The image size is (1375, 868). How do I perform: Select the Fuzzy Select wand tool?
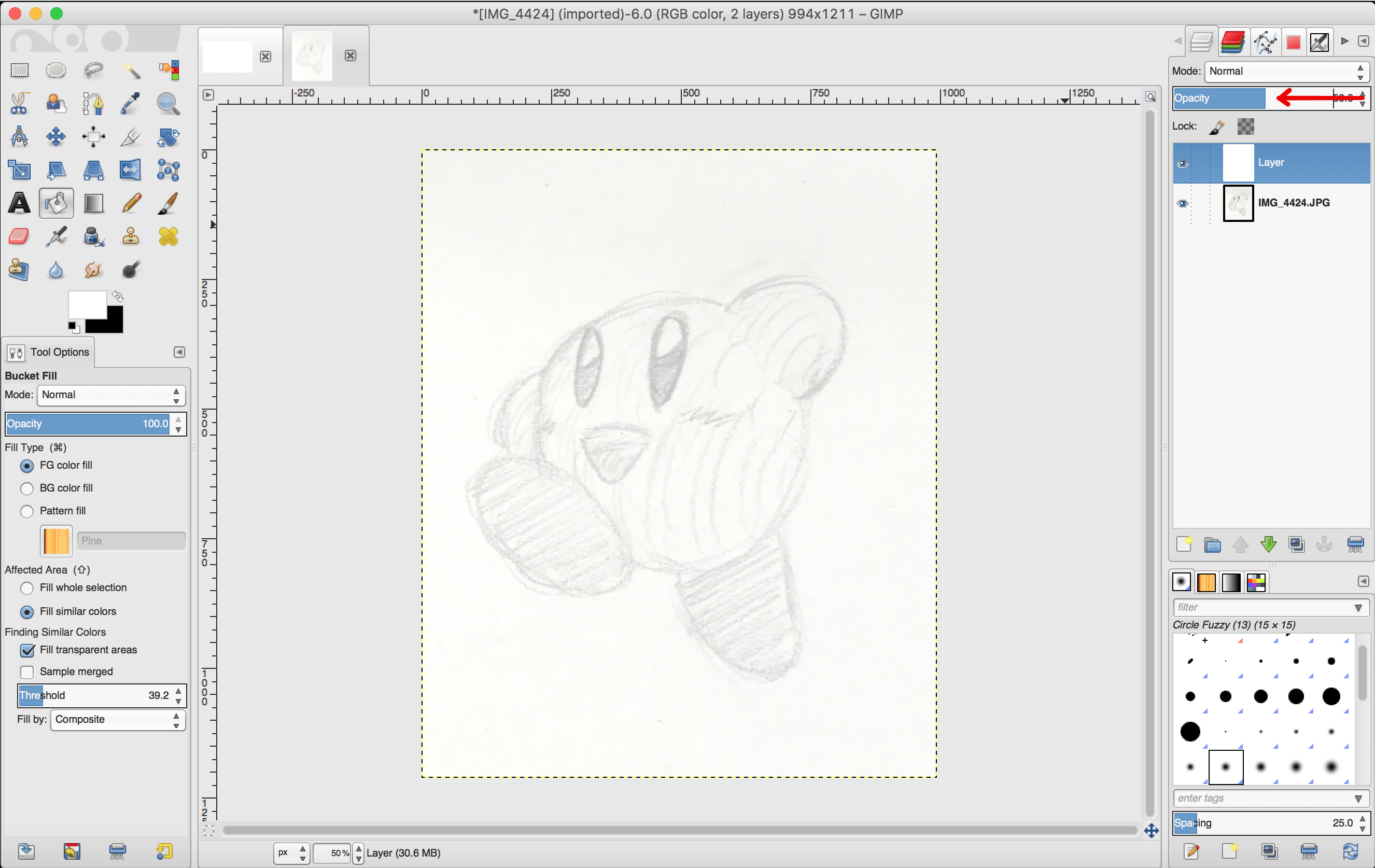[131, 70]
